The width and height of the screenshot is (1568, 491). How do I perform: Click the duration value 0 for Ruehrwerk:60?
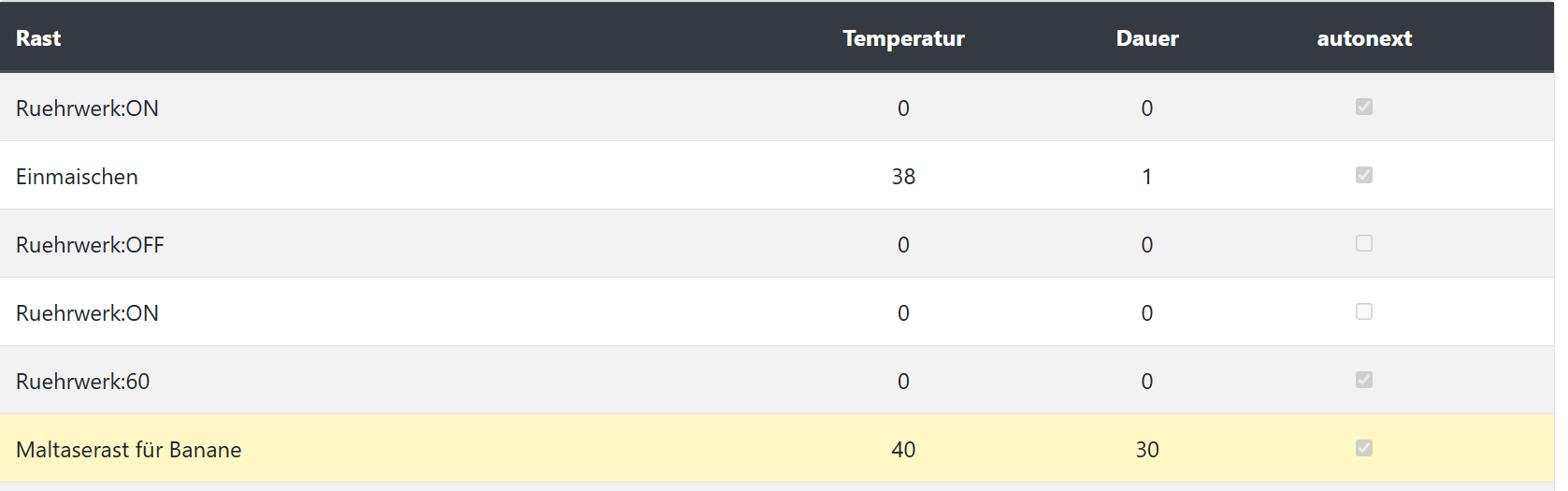[x=1147, y=382]
